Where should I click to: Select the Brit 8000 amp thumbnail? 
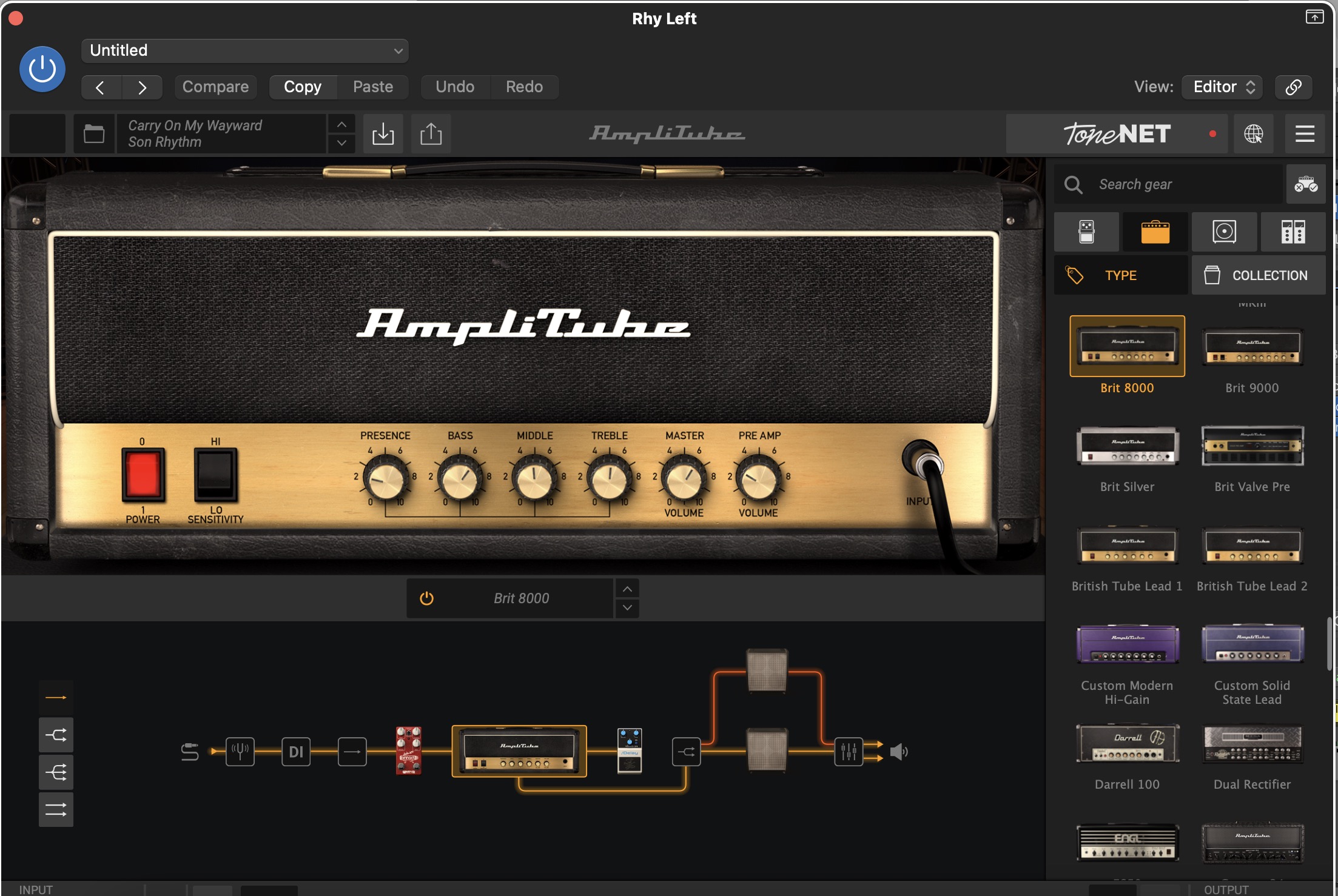coord(1127,346)
